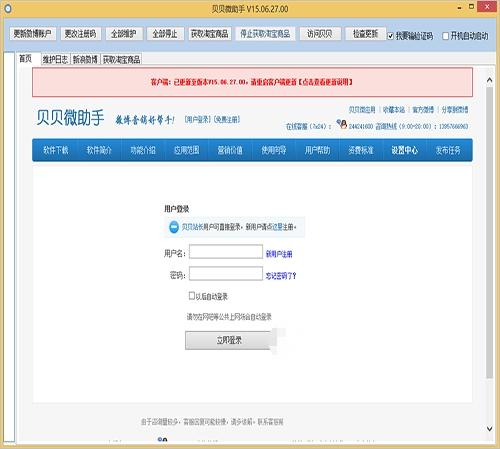
Task: Click the 贝贝微应用 top link
Action: (x=362, y=110)
